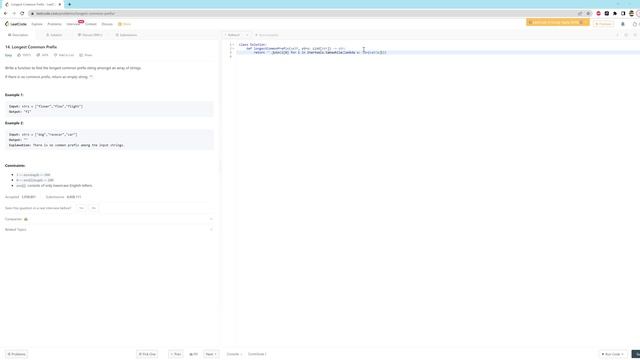Go to the previous problem with Prev
The image size is (640, 360).
[x=176, y=354]
